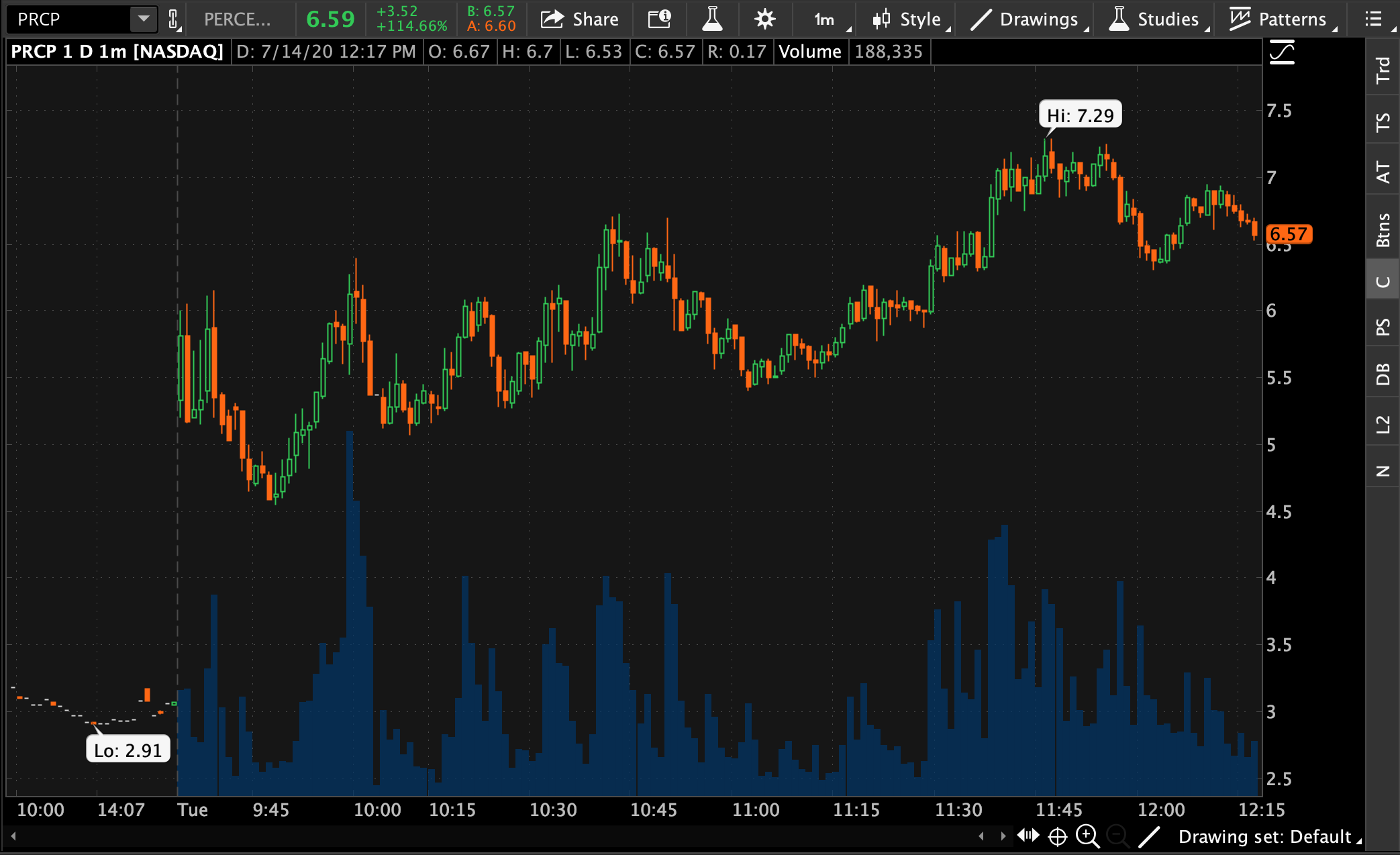Image resolution: width=1400 pixels, height=855 pixels.
Task: Open the symbol dropdown arrow next to PRCP
Action: 144,19
